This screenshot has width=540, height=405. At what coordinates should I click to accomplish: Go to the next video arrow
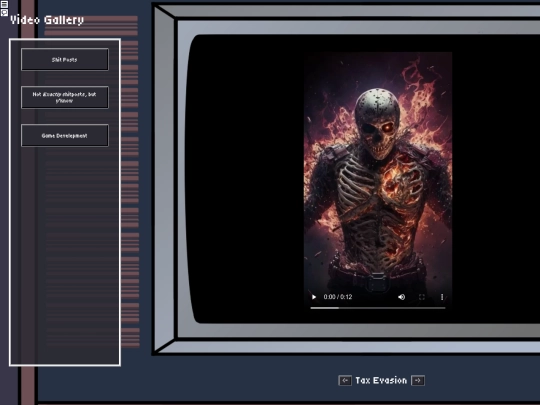coord(418,381)
